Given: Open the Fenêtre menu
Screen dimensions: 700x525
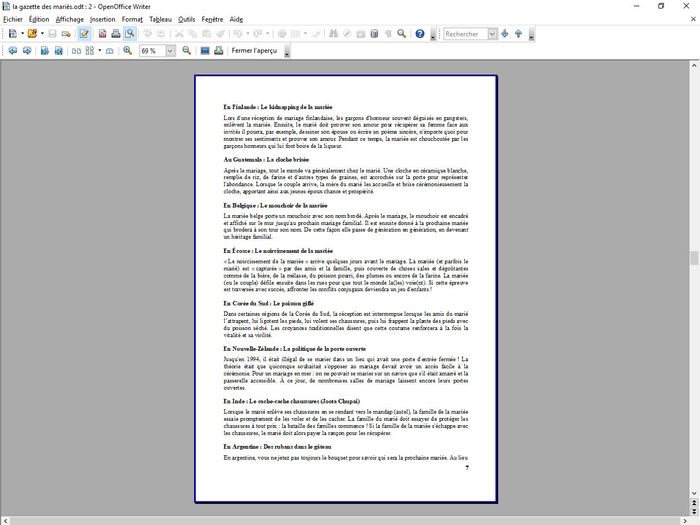Looking at the screenshot, I should click(212, 19).
